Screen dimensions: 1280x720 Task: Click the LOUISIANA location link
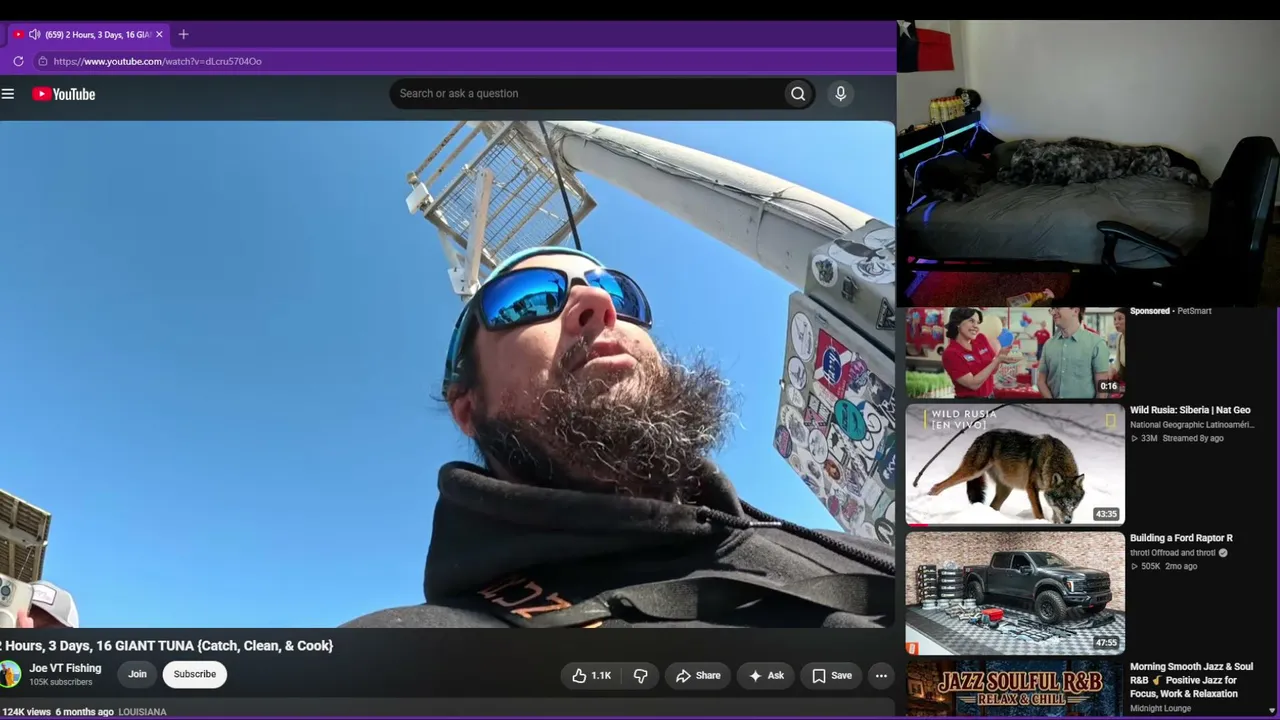[x=142, y=712]
